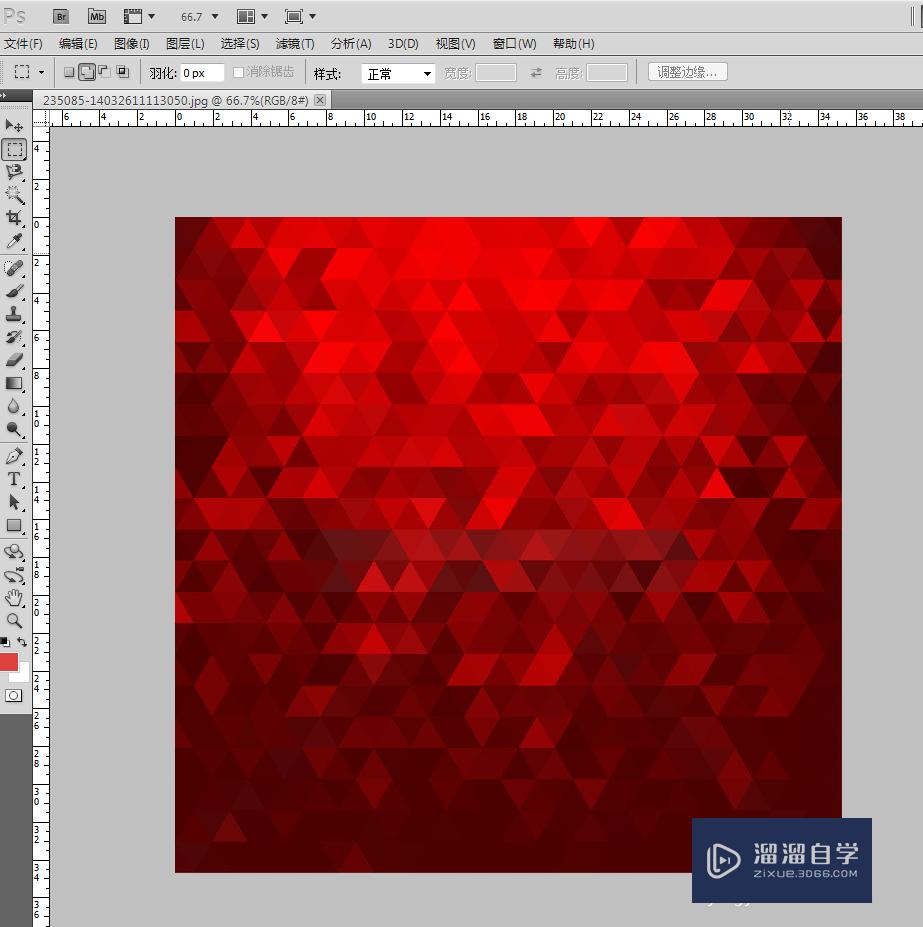Toggle the anti-alias checkbox

(x=238, y=72)
